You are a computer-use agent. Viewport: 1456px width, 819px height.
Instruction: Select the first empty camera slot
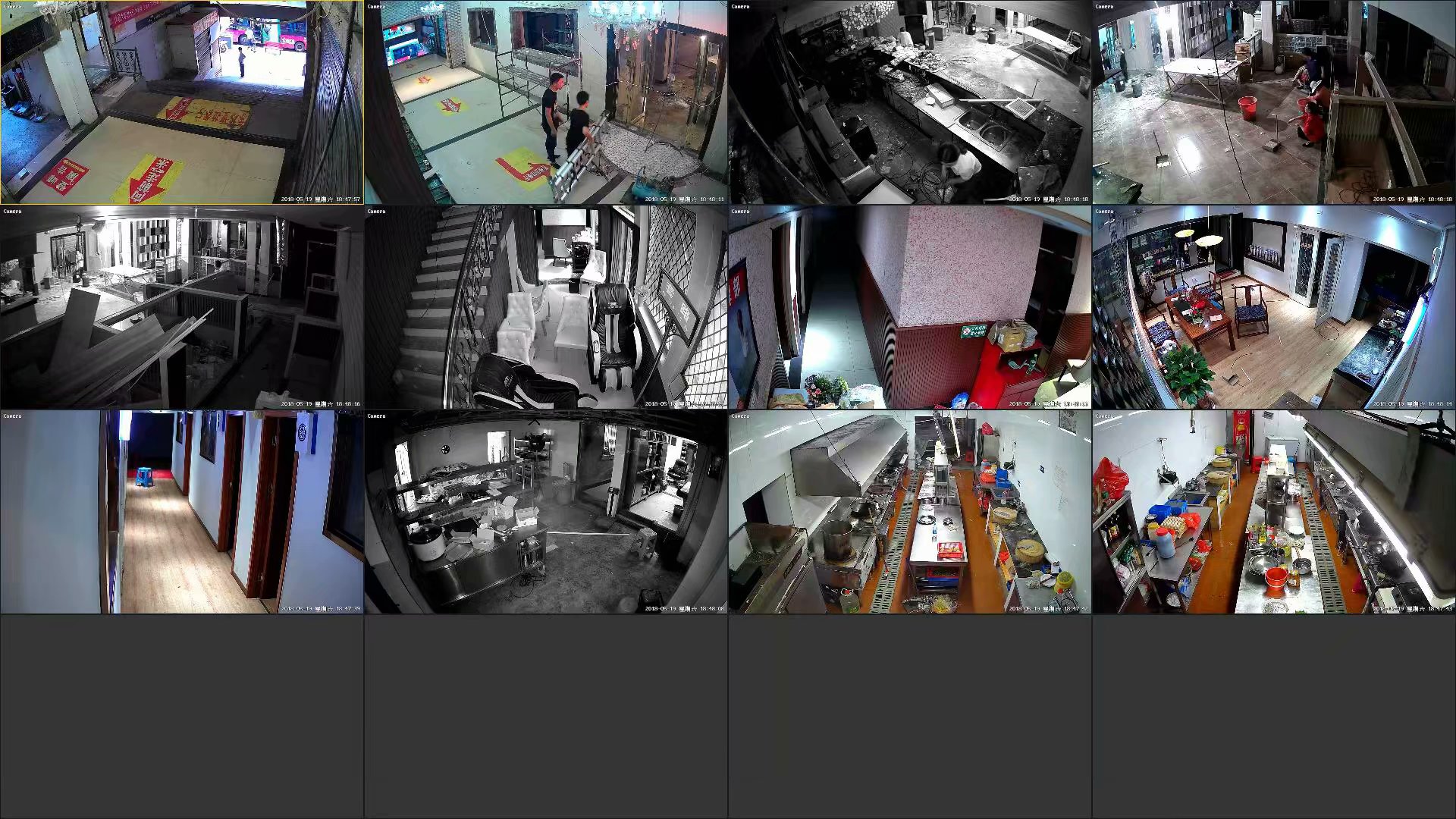[182, 717]
